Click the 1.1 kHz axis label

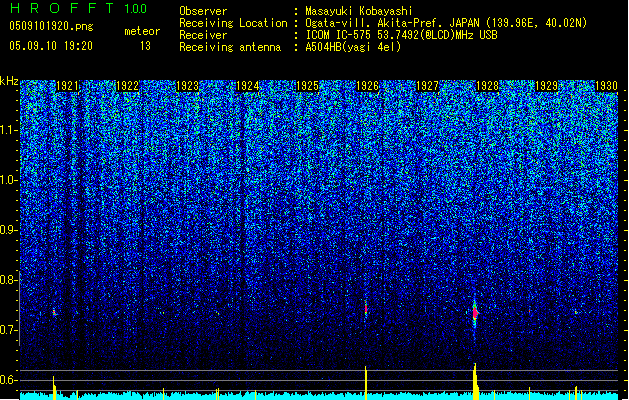click(9, 130)
